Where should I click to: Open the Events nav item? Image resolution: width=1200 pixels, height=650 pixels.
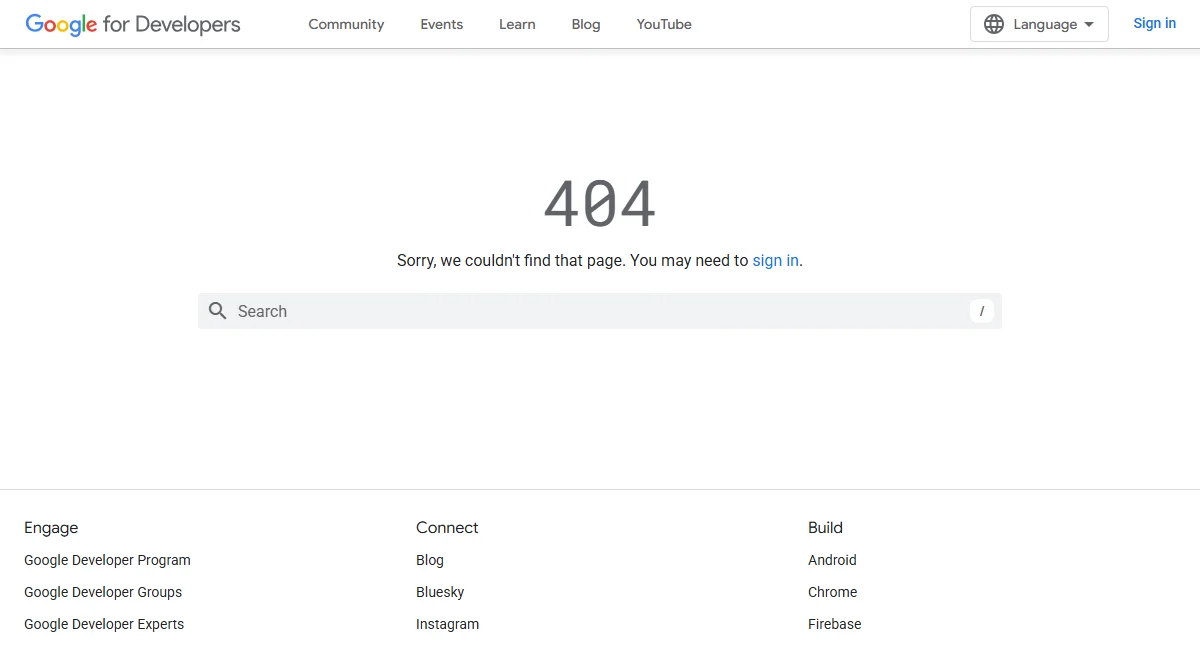(x=442, y=24)
